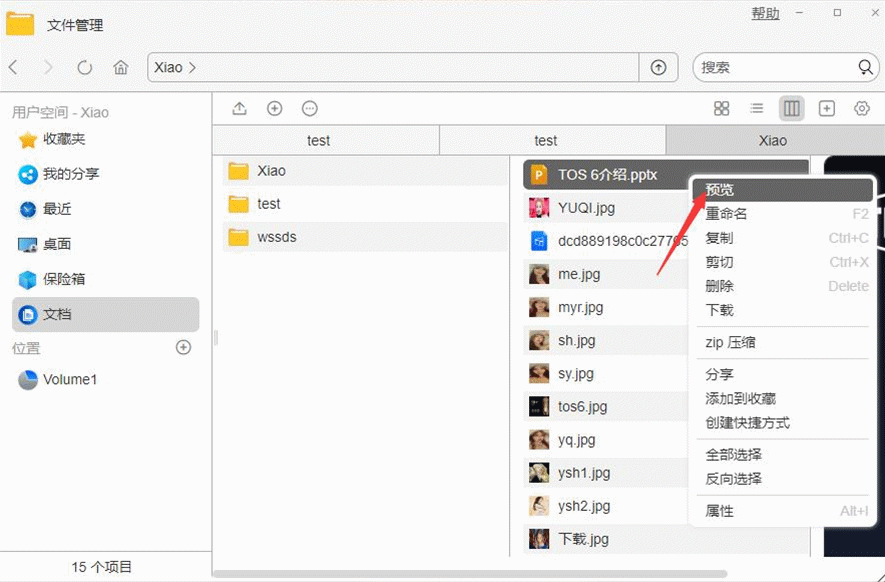This screenshot has width=885, height=582.
Task: Choose zip 压缩 in context menu
Action: pyautogui.click(x=782, y=343)
